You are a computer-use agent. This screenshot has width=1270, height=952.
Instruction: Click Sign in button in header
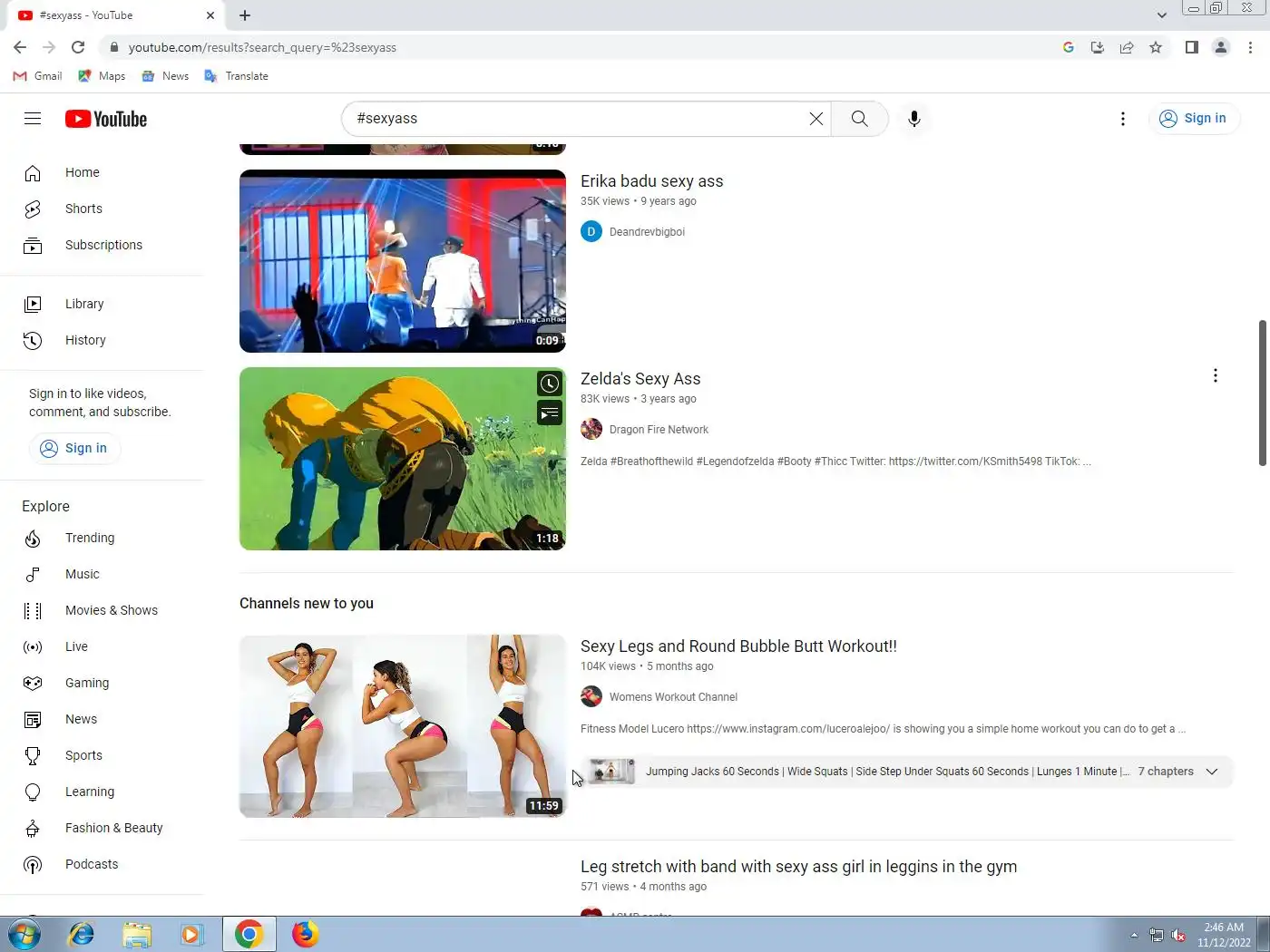1194,119
